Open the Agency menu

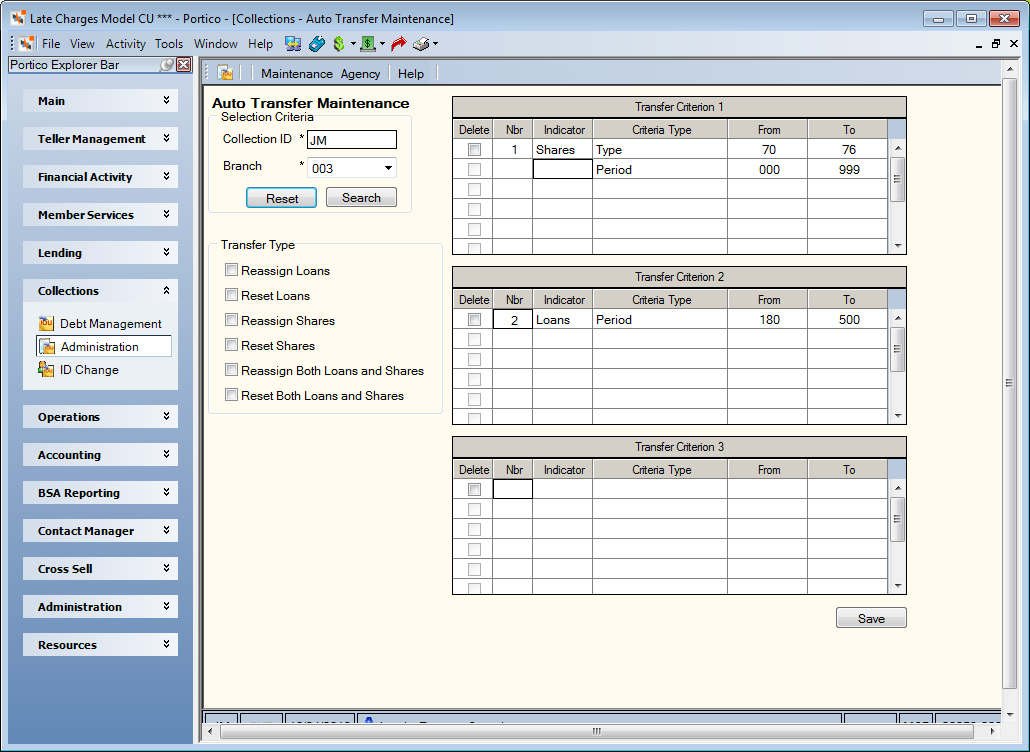coord(360,74)
